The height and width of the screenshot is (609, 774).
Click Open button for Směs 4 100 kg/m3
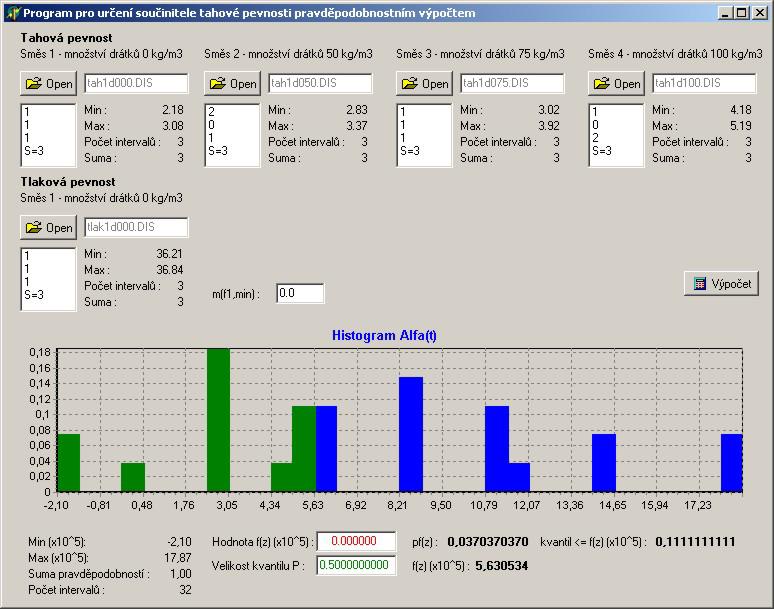[x=617, y=83]
